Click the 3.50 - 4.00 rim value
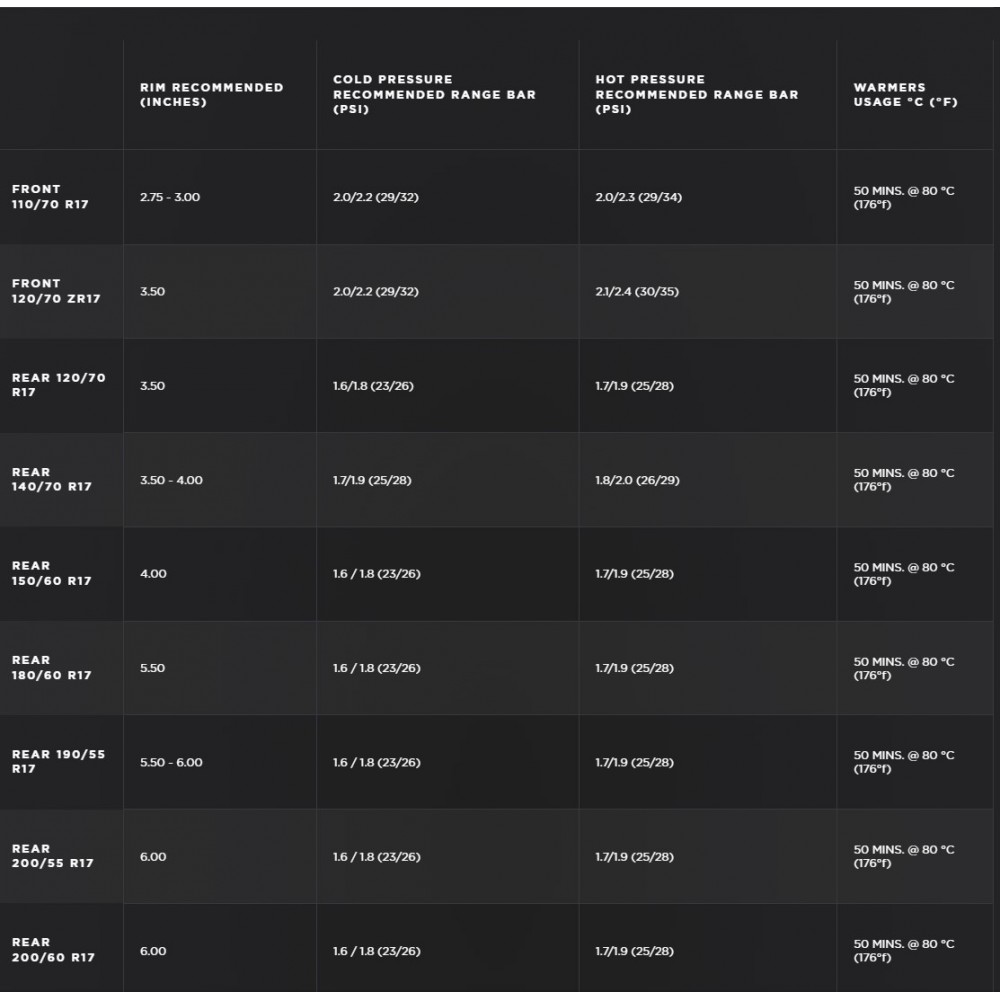 pyautogui.click(x=171, y=480)
